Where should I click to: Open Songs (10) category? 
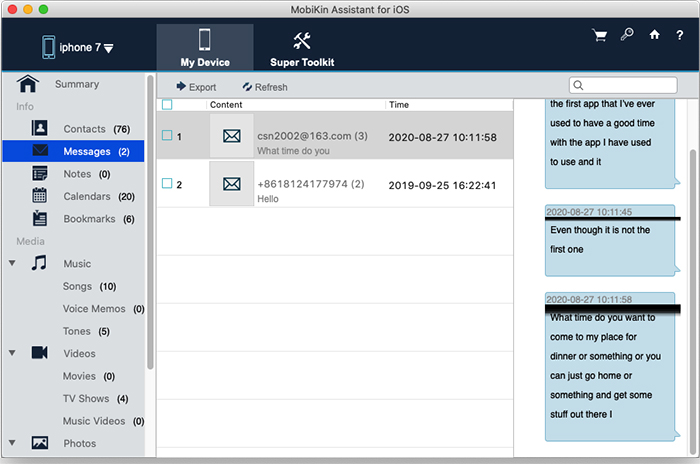(89, 286)
